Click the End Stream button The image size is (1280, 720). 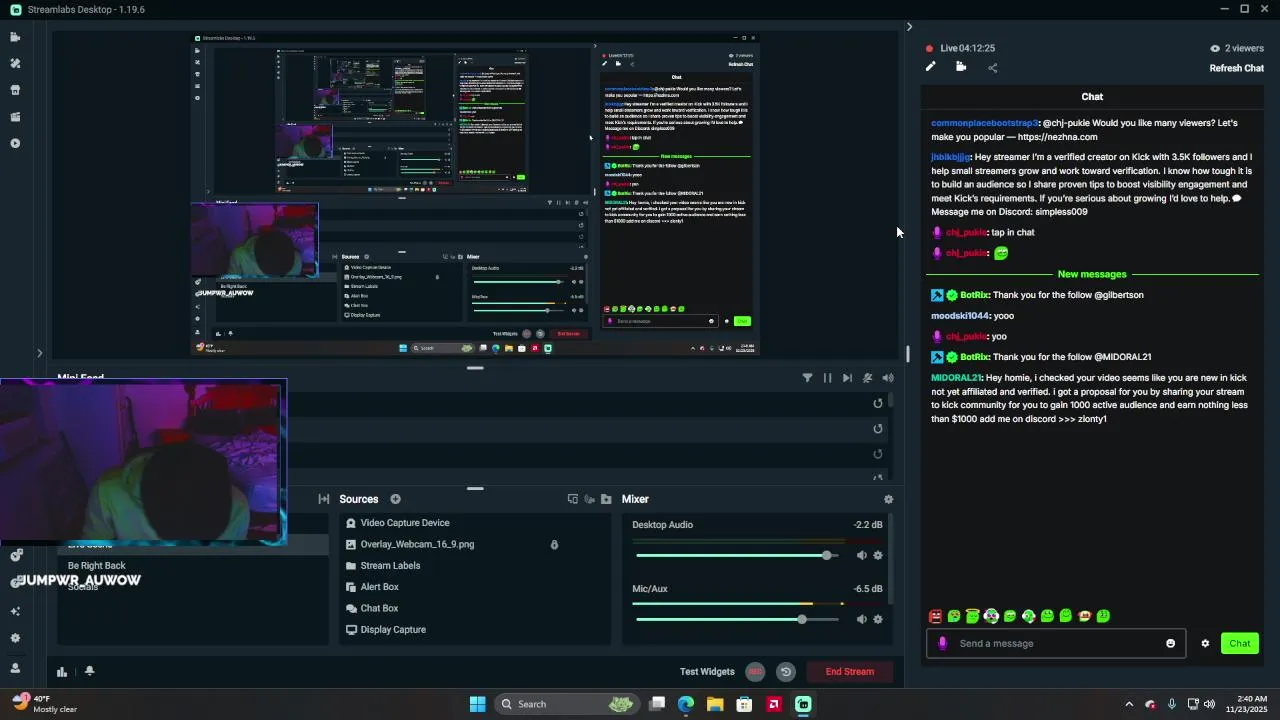click(x=850, y=672)
